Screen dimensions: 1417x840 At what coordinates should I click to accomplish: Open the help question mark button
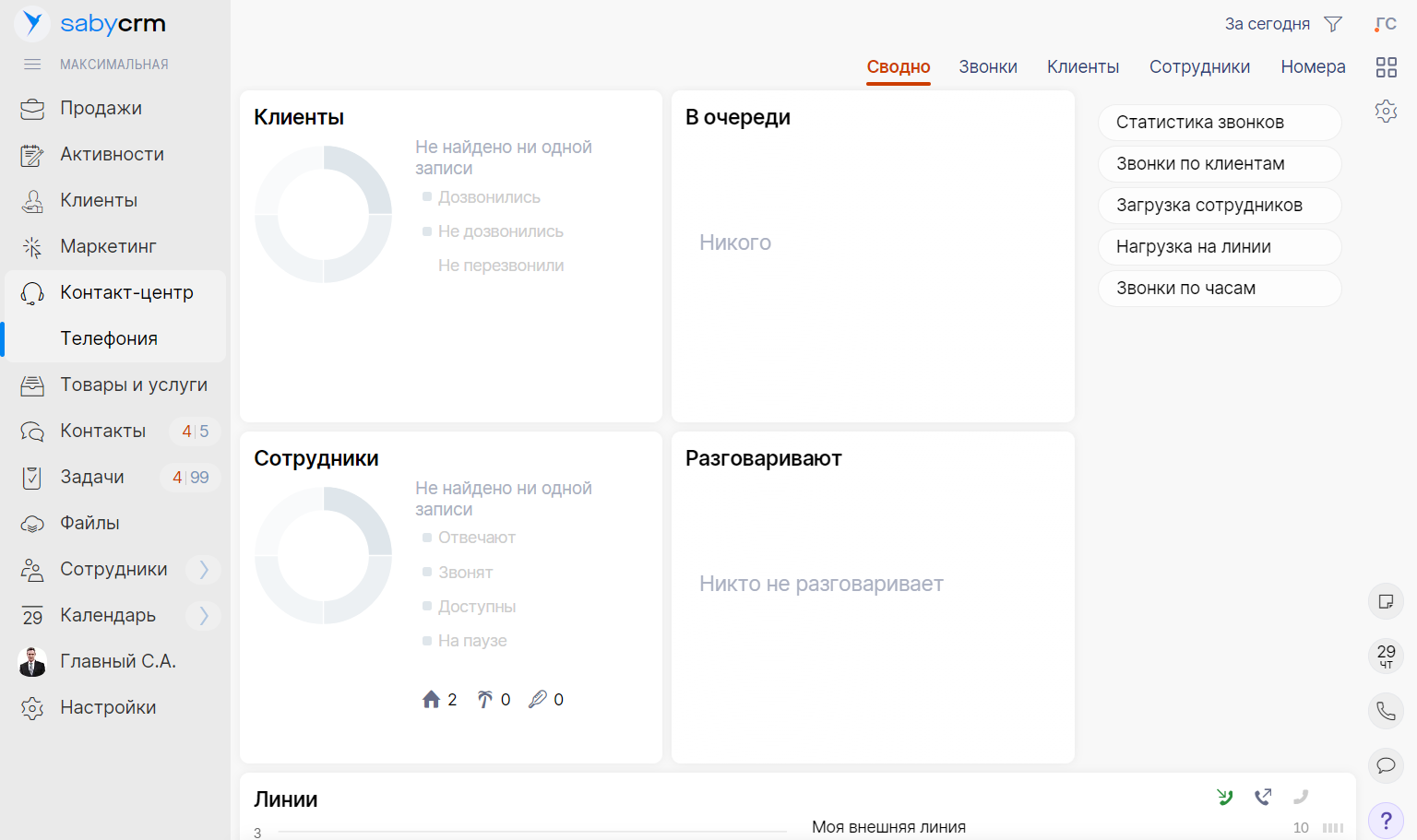coord(1386,820)
